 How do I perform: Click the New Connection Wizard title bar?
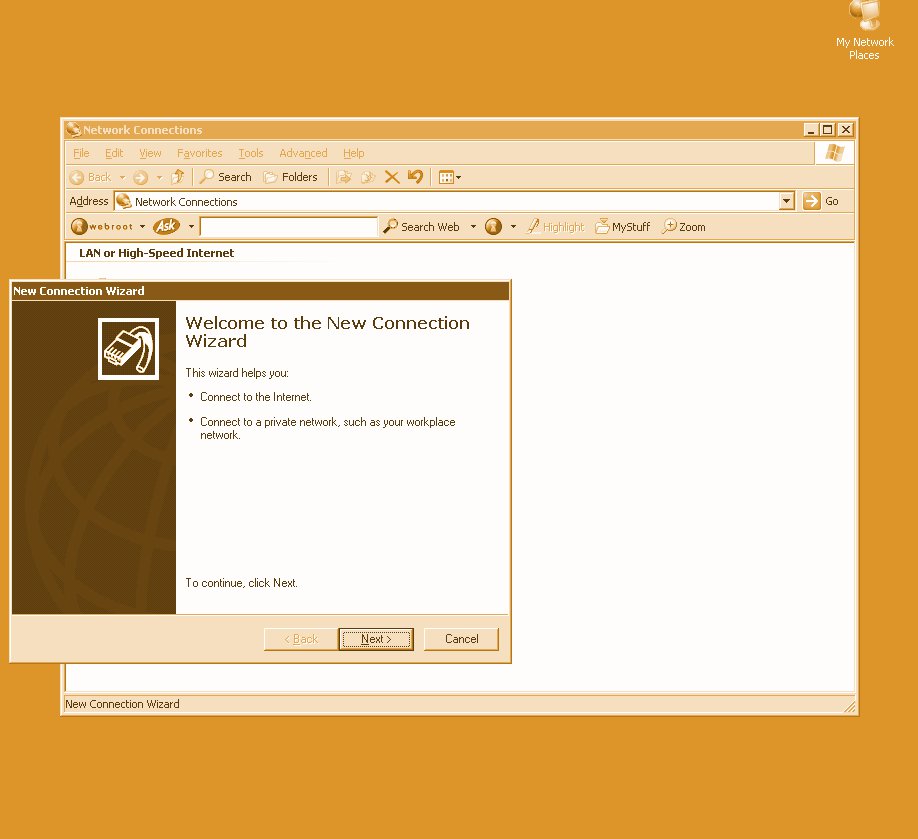coord(261,291)
